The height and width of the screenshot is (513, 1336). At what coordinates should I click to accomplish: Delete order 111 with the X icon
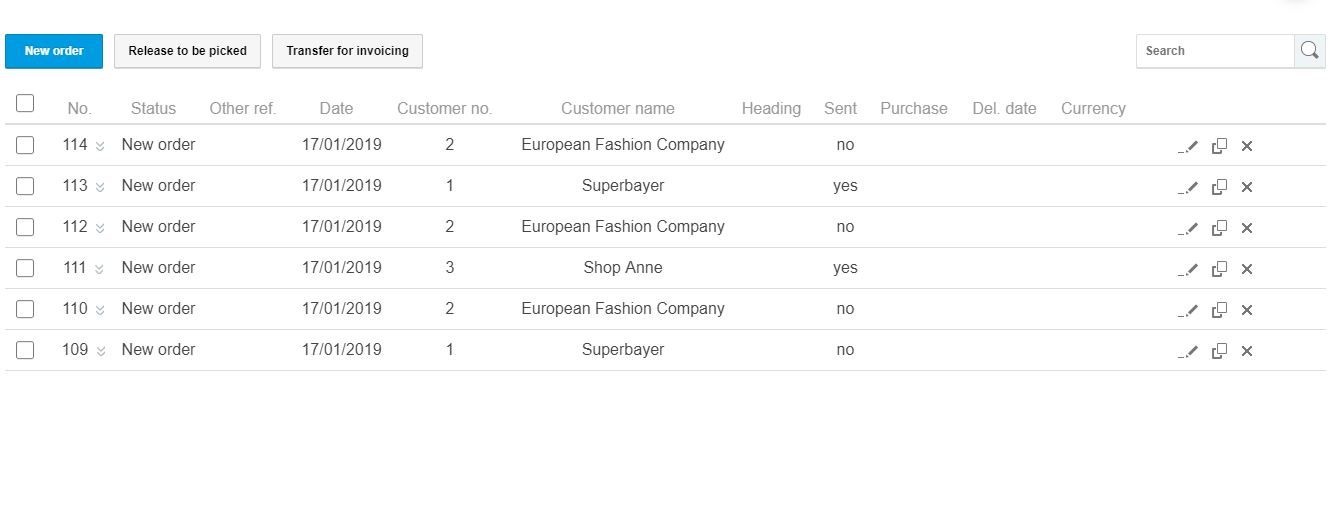click(1247, 269)
